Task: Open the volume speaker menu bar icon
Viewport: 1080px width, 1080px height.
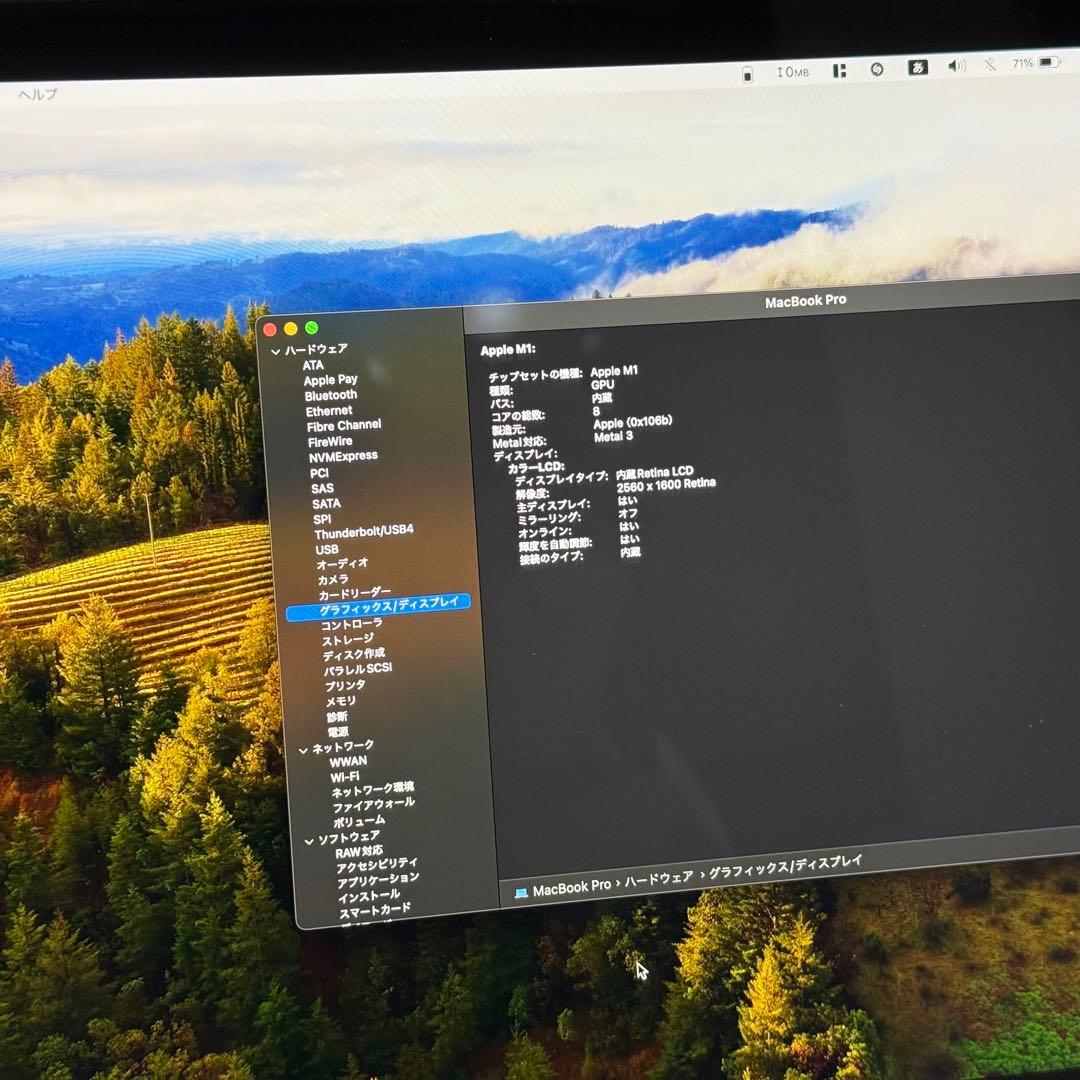Action: point(957,66)
